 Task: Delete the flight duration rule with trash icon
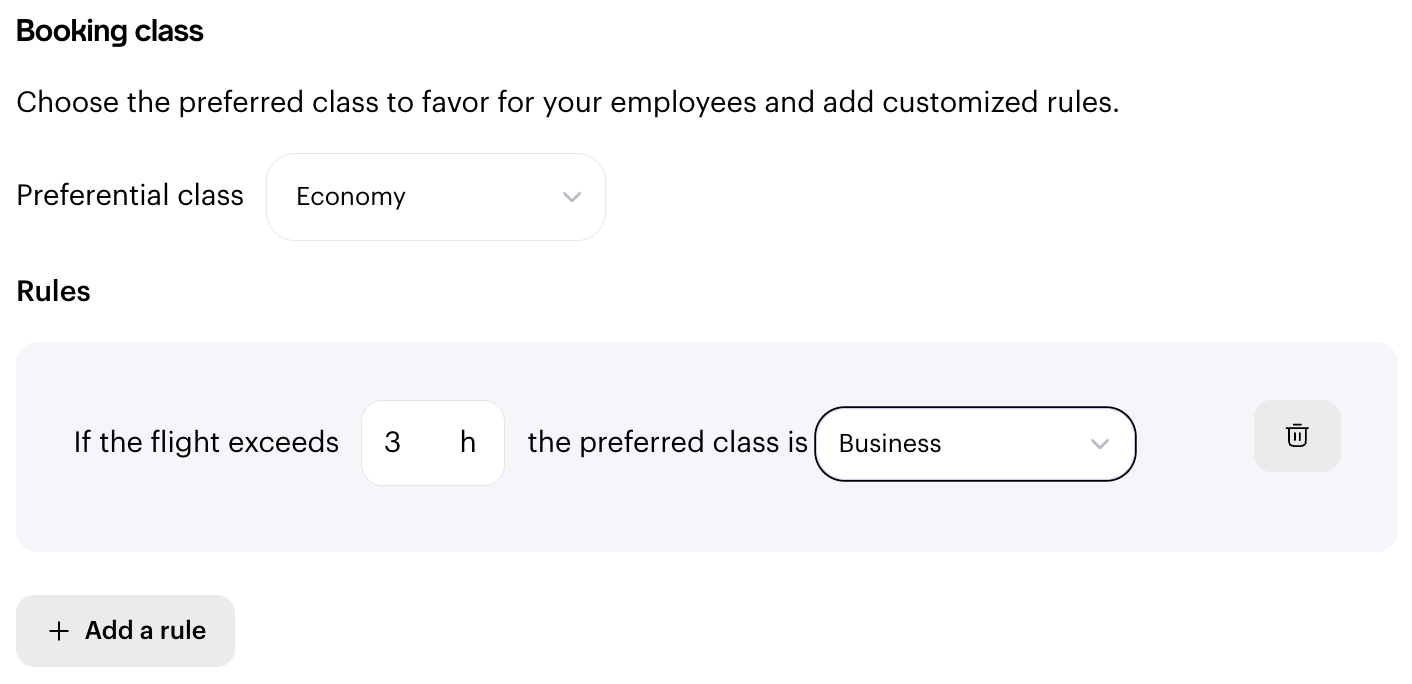1297,436
